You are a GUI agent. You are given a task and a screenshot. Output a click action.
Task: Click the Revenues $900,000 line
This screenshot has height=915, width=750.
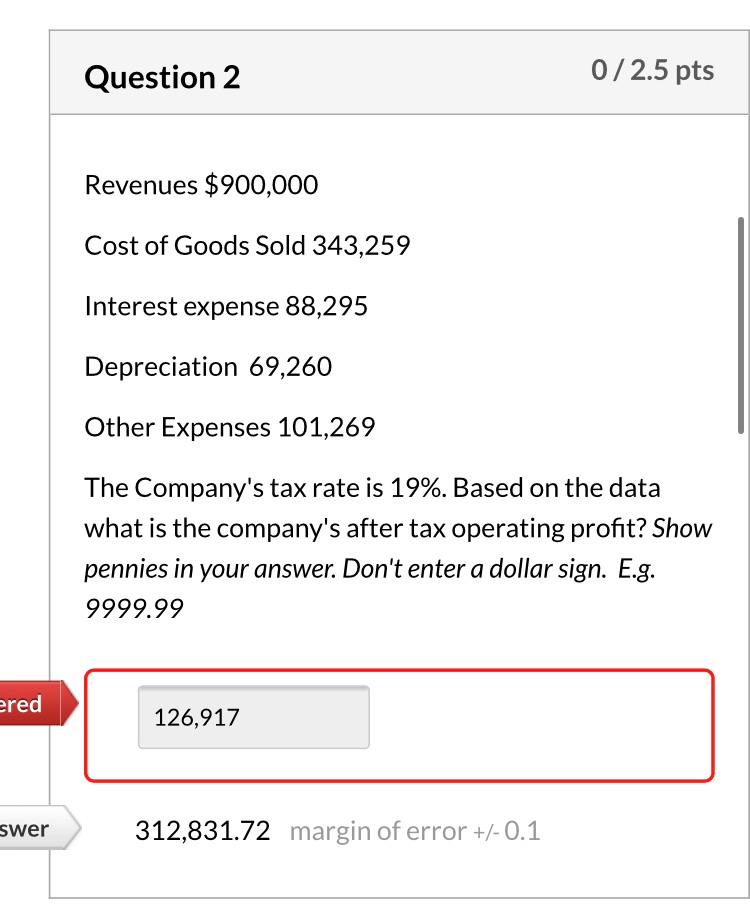pos(201,185)
